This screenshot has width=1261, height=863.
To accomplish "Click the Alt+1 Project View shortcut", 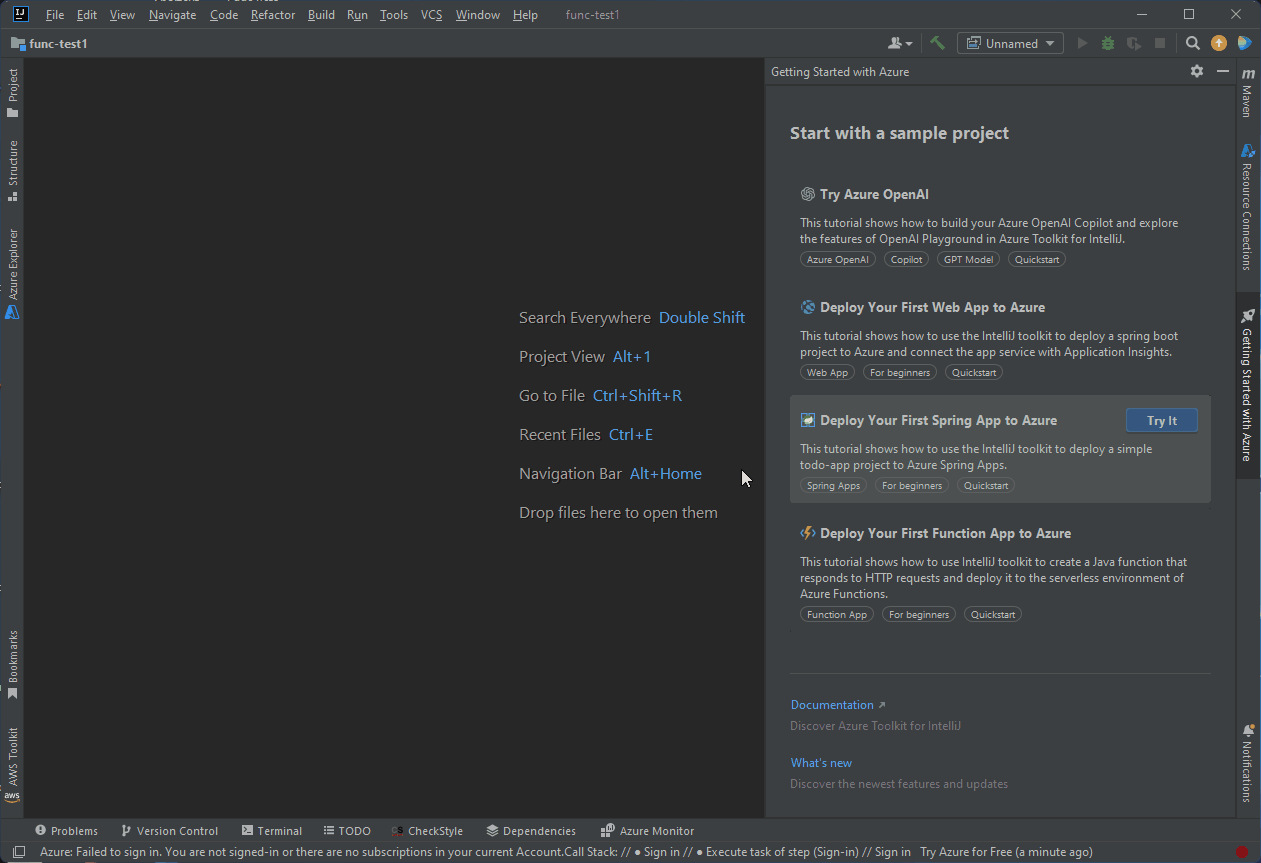I will (x=632, y=357).
